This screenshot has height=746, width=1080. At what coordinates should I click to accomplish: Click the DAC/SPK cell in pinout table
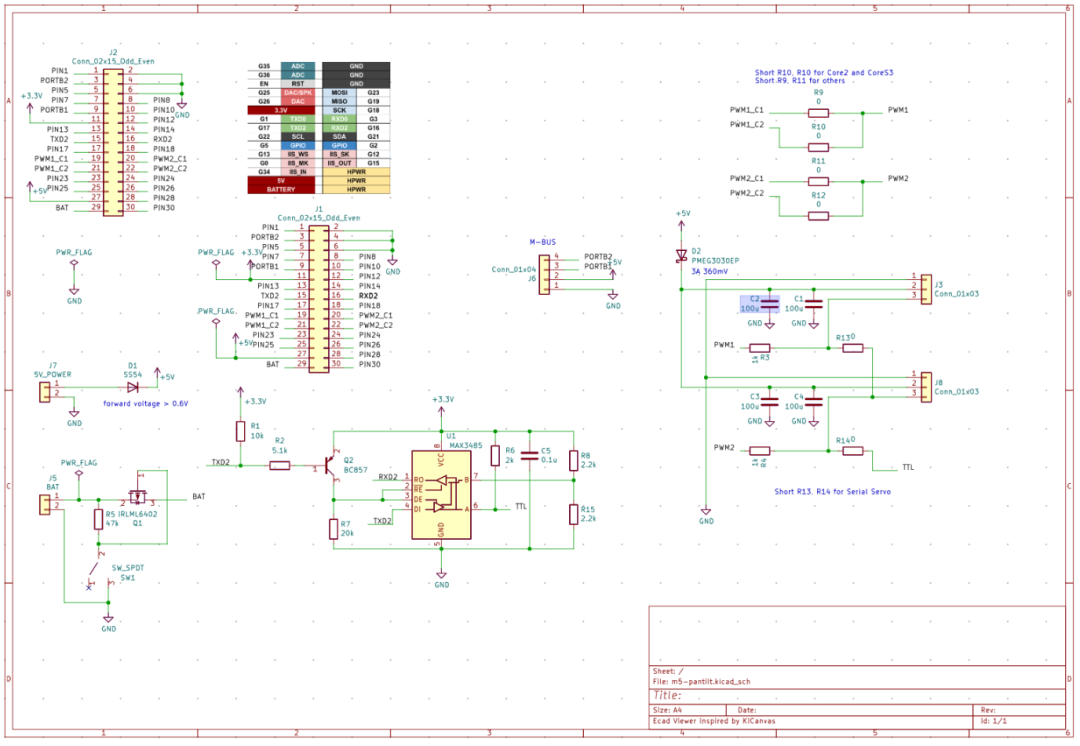coord(298,92)
